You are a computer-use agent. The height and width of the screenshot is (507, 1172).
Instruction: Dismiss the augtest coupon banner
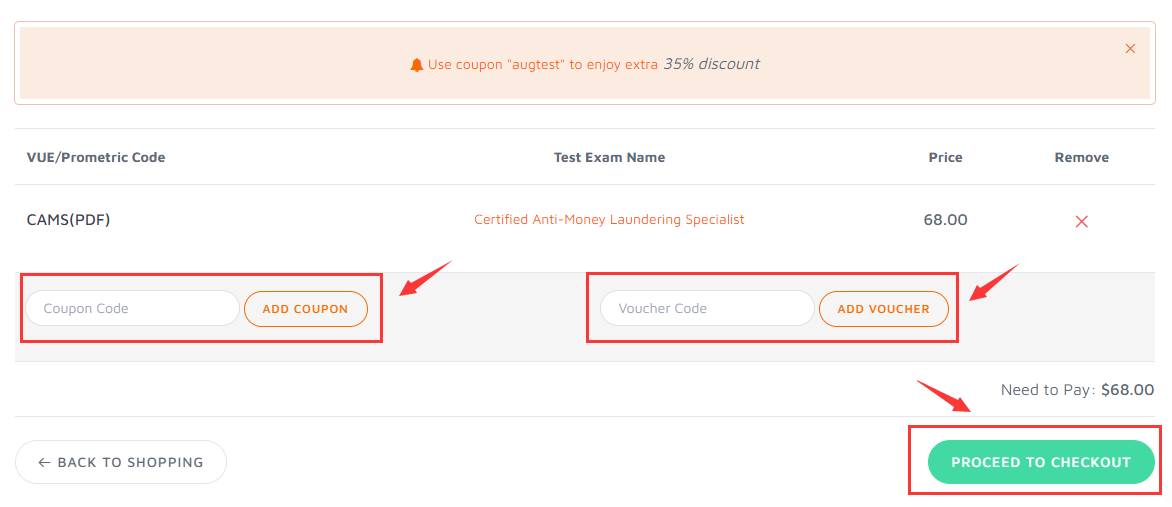[x=1130, y=49]
